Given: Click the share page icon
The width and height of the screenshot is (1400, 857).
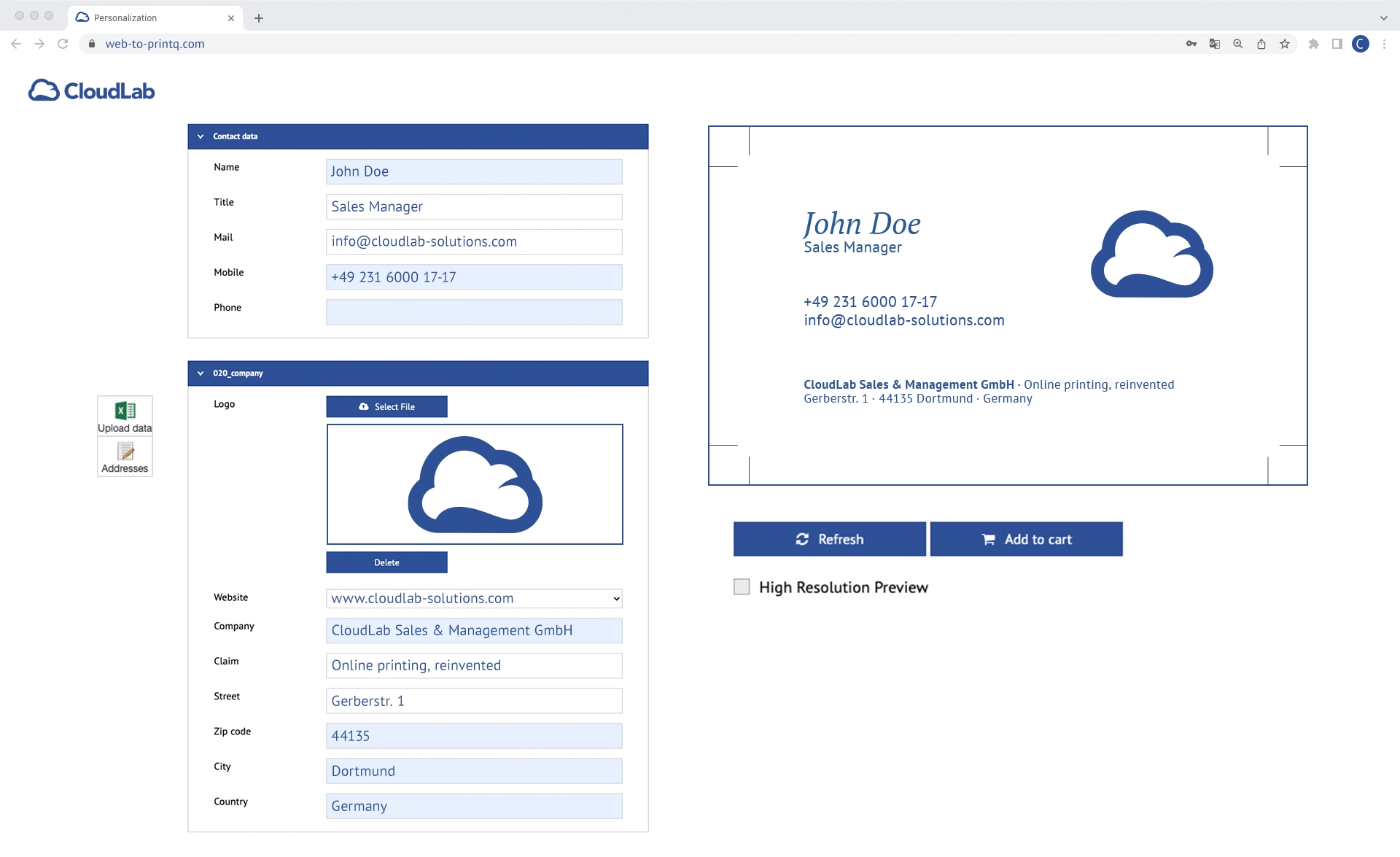Looking at the screenshot, I should (x=1261, y=44).
